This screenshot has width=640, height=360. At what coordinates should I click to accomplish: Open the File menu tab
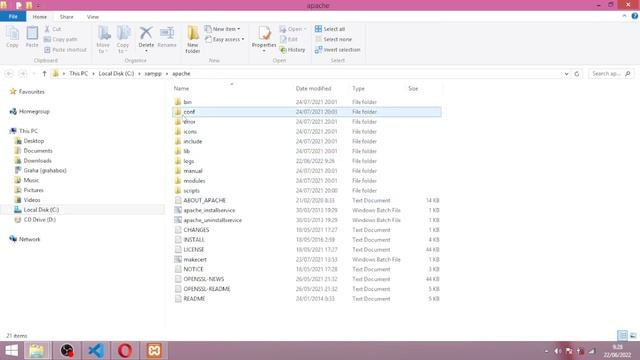(13, 17)
